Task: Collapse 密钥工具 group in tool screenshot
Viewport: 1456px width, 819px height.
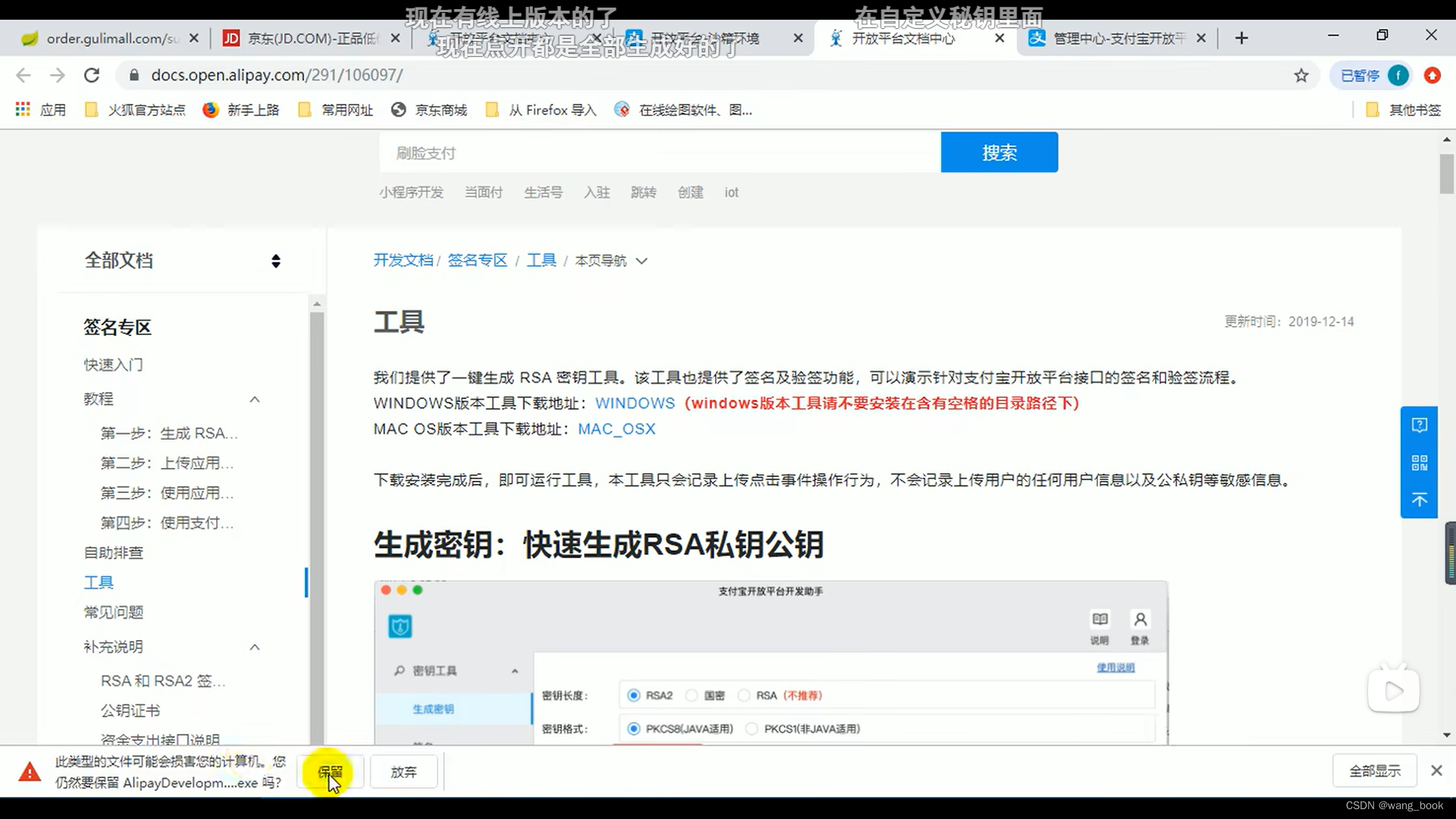Action: (515, 671)
